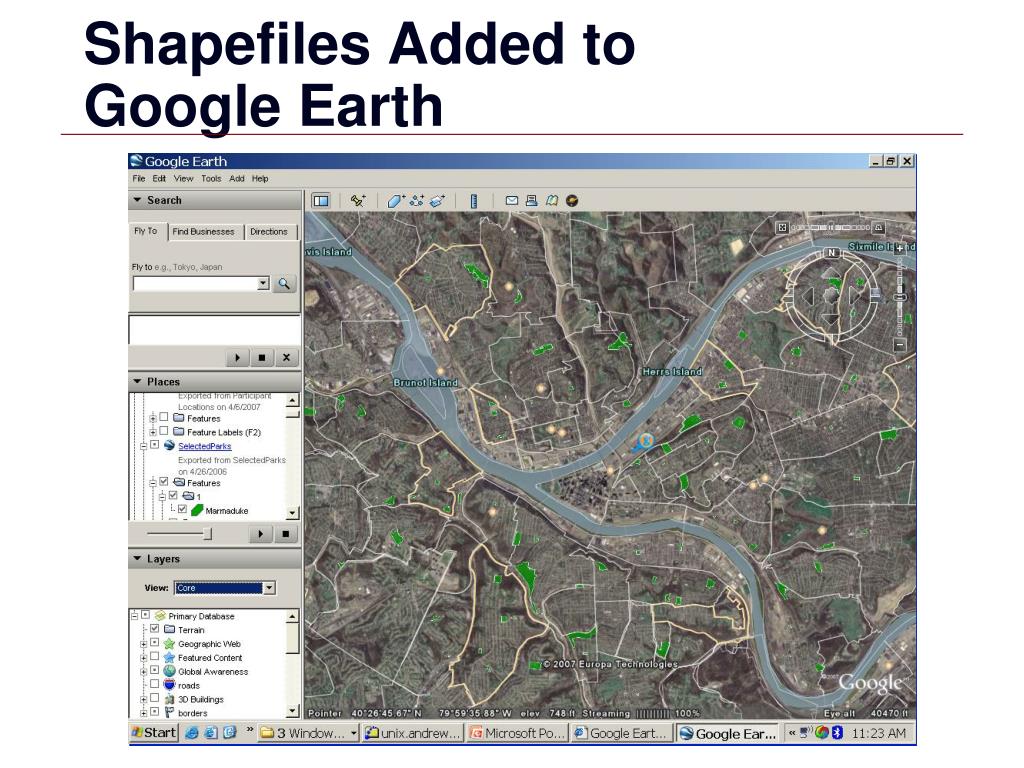Click the Print toolbar icon
This screenshot has width=1024, height=768.
[x=532, y=200]
